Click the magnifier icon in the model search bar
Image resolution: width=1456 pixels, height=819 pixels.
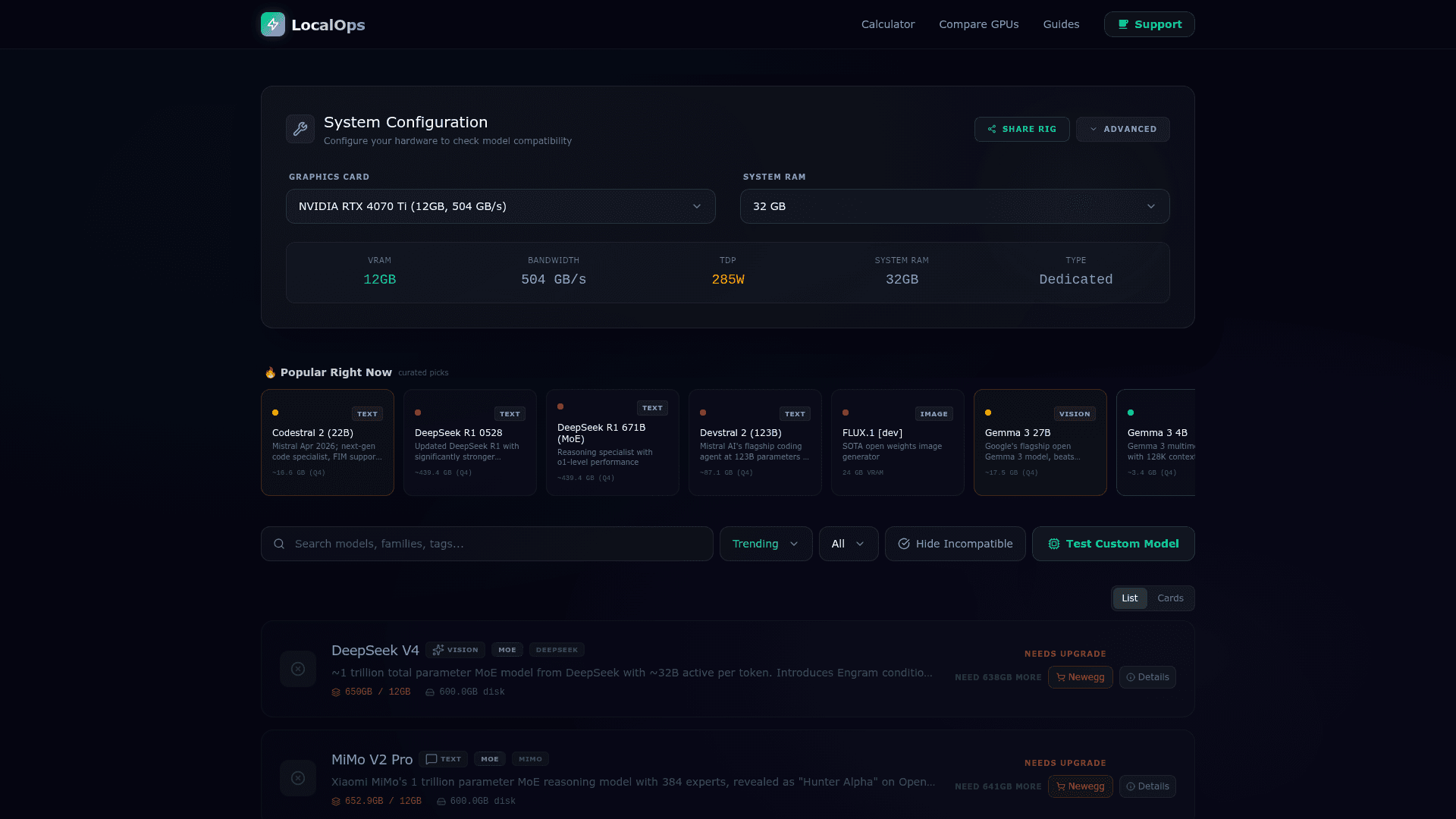pyautogui.click(x=279, y=544)
